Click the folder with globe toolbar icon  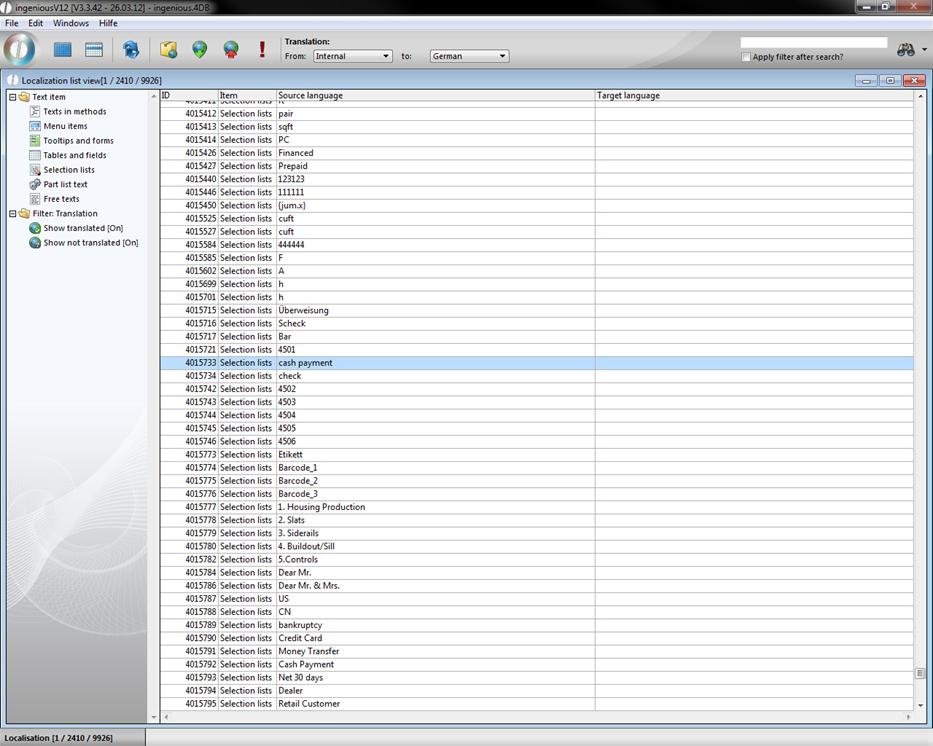[x=169, y=49]
